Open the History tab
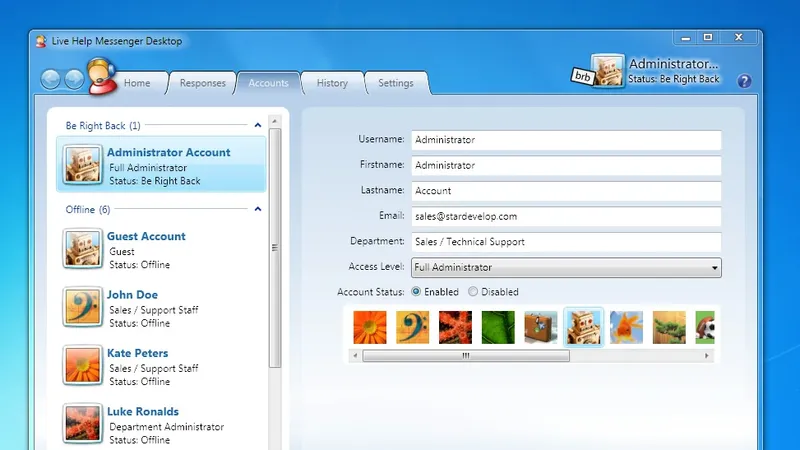The image size is (800, 450). 332,83
